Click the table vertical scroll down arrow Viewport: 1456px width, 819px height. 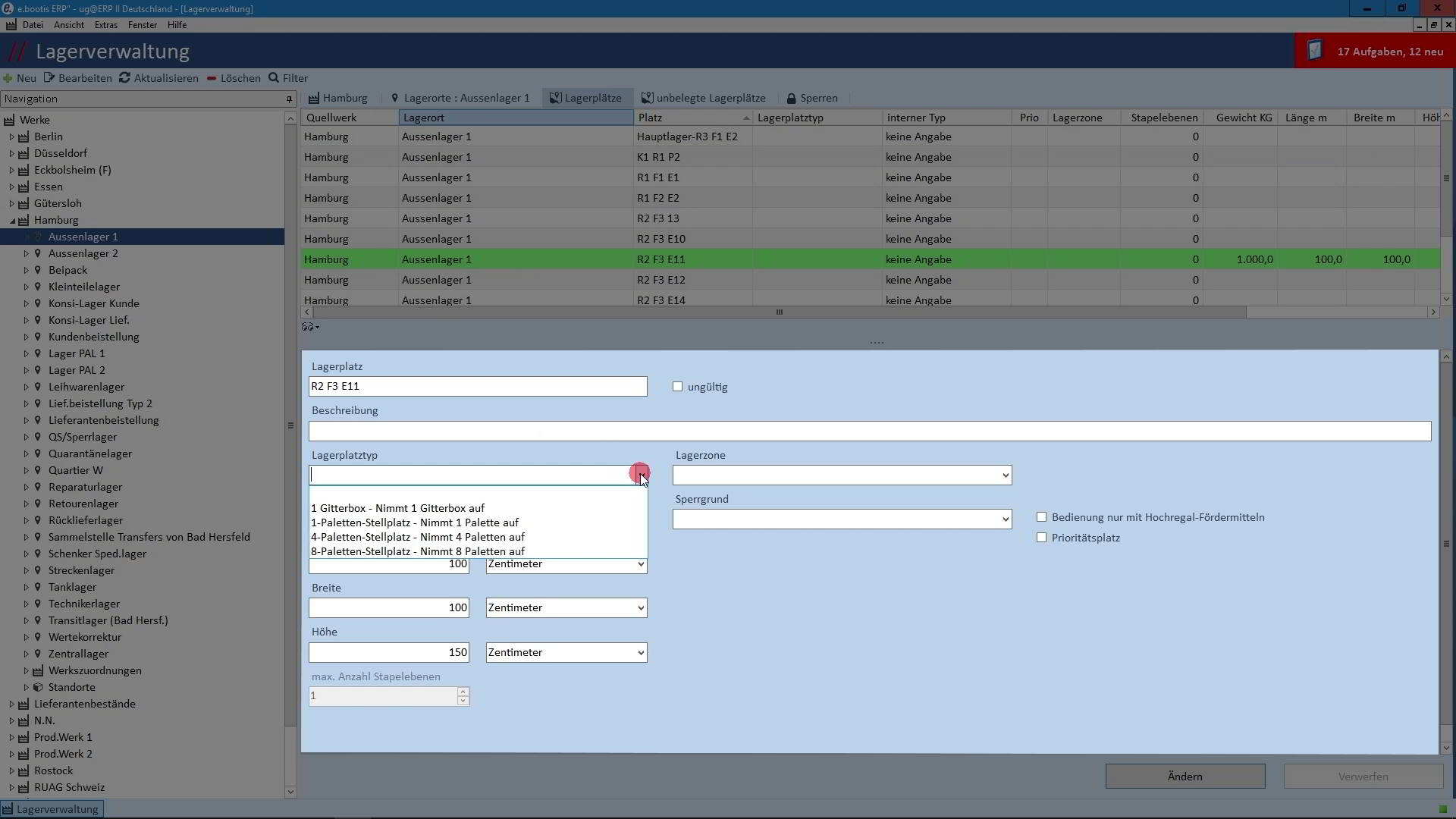coord(1446,299)
